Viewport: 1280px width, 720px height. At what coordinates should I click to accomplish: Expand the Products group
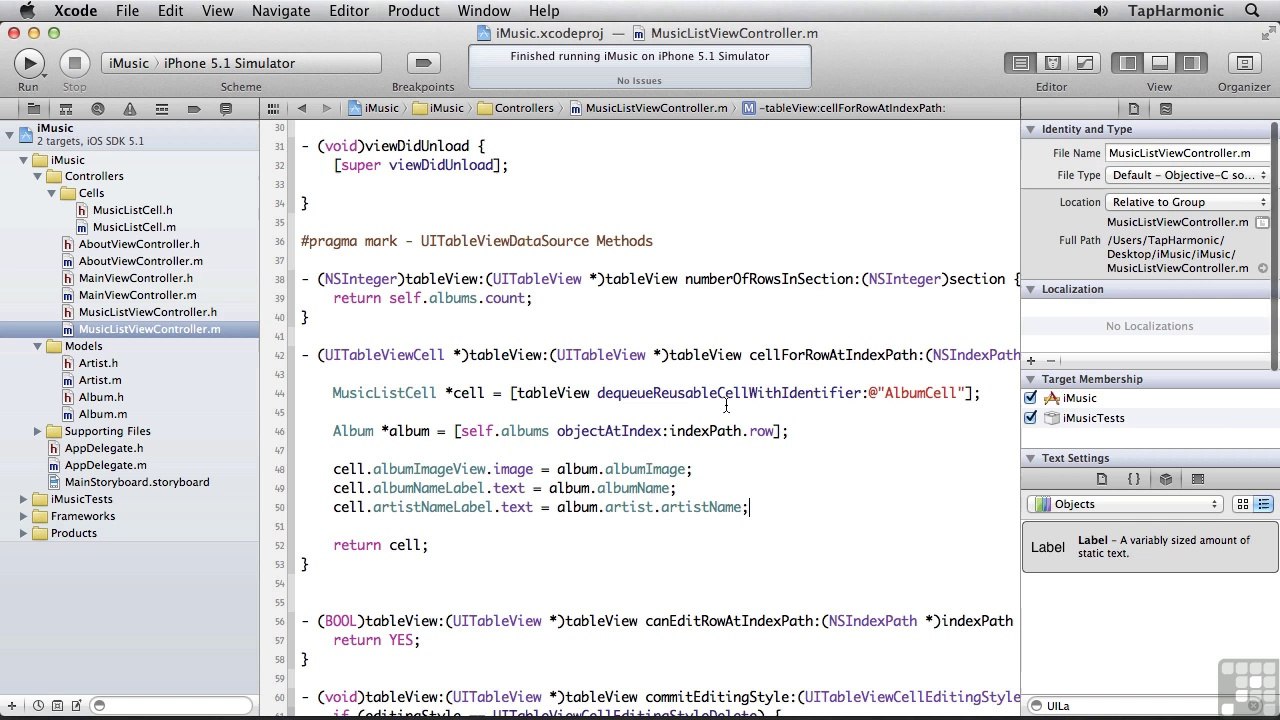coord(24,533)
